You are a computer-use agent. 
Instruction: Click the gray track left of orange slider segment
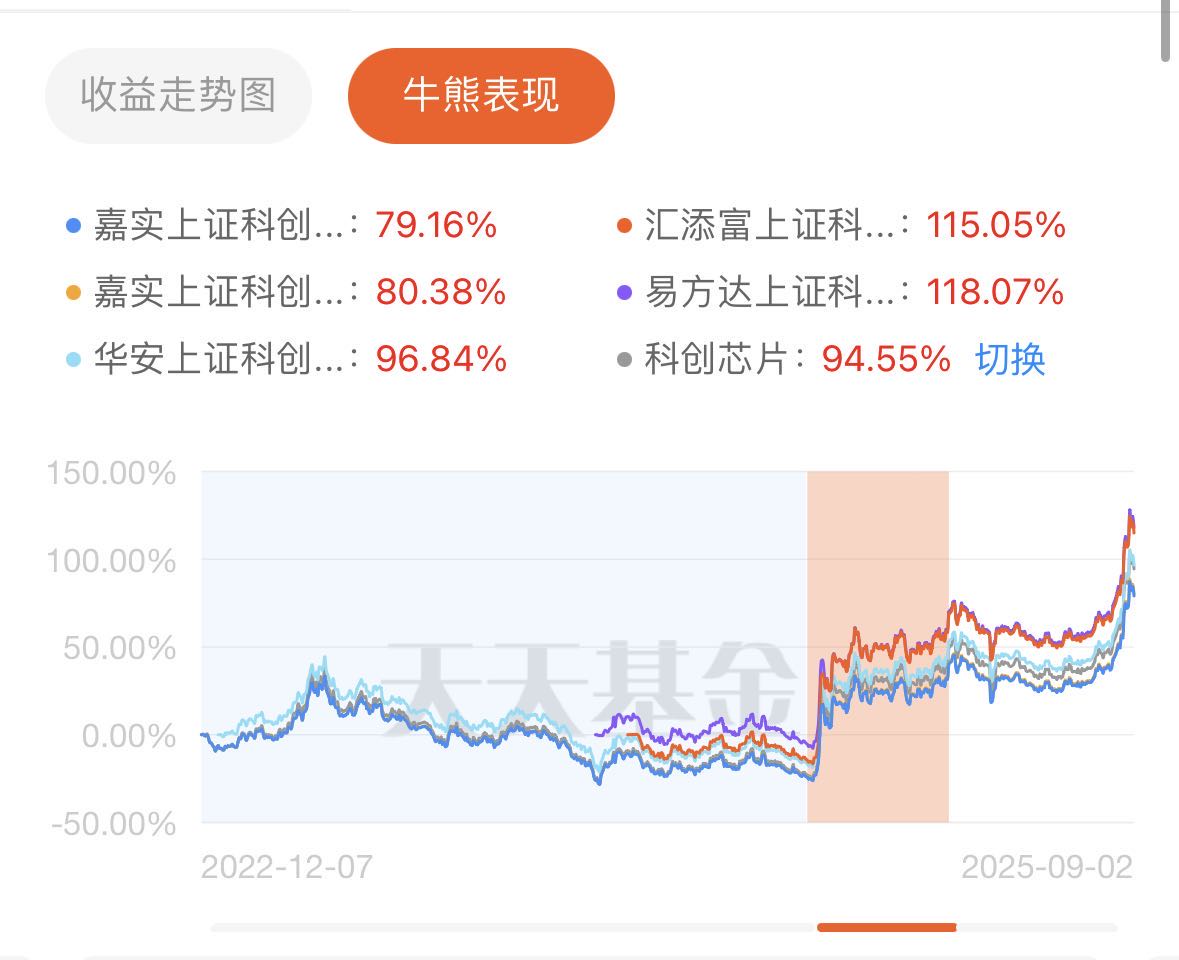click(x=514, y=927)
